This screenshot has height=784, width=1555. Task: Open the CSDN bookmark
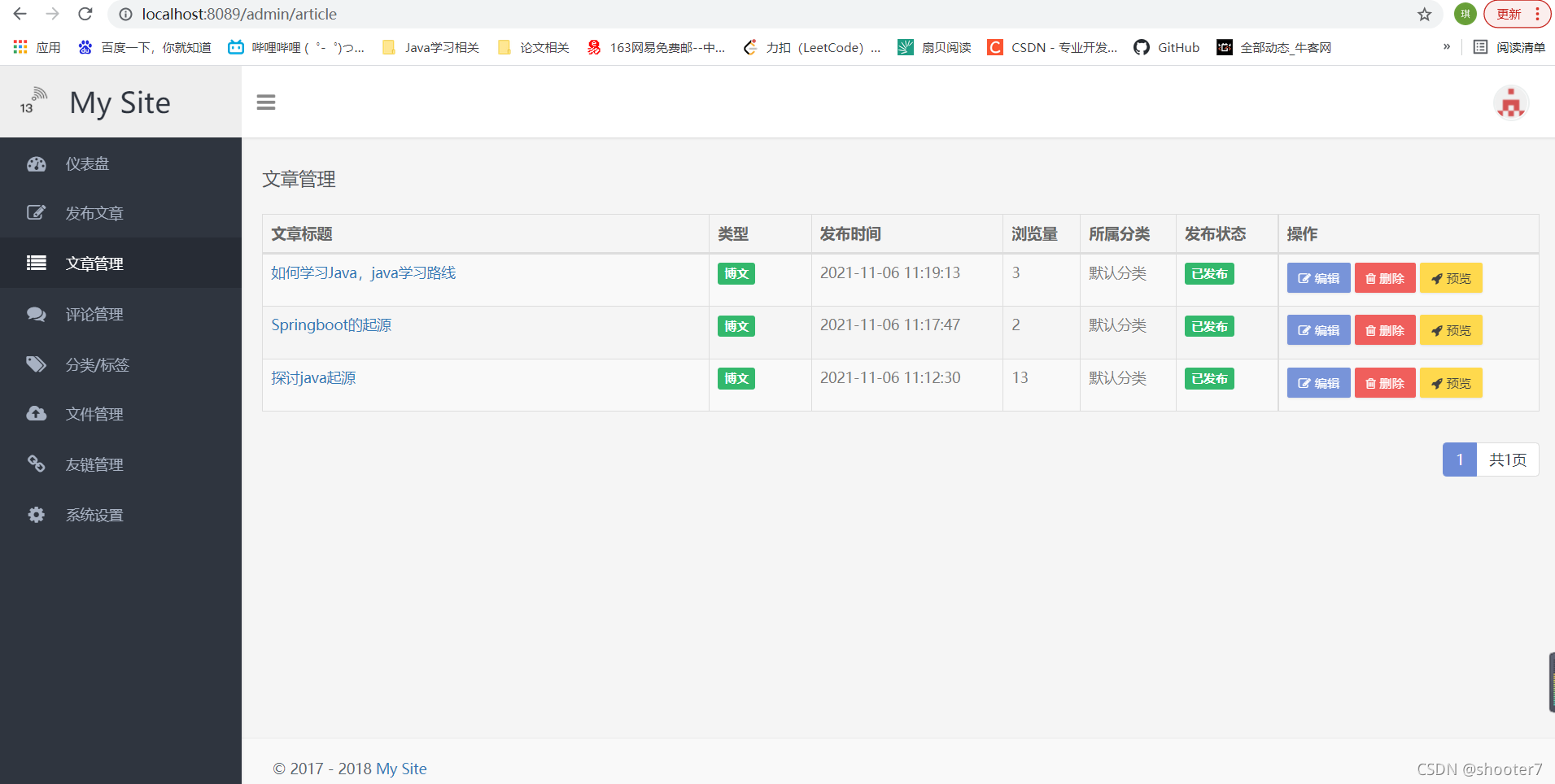click(1052, 47)
